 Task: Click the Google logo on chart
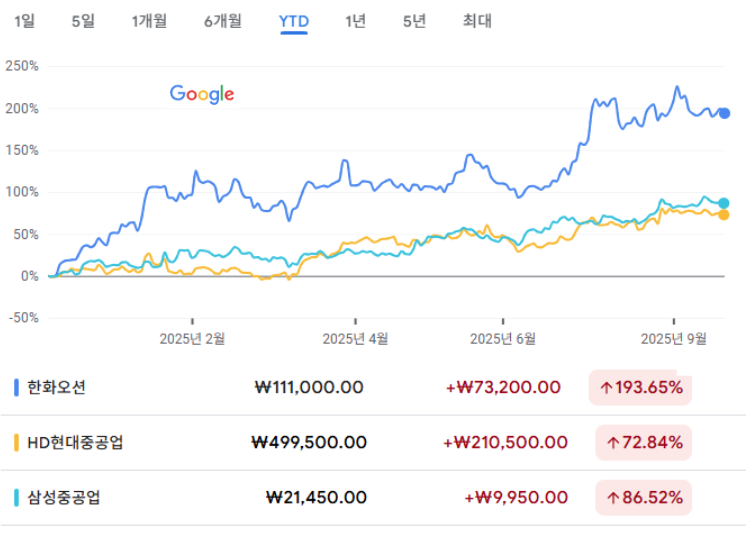tap(202, 94)
